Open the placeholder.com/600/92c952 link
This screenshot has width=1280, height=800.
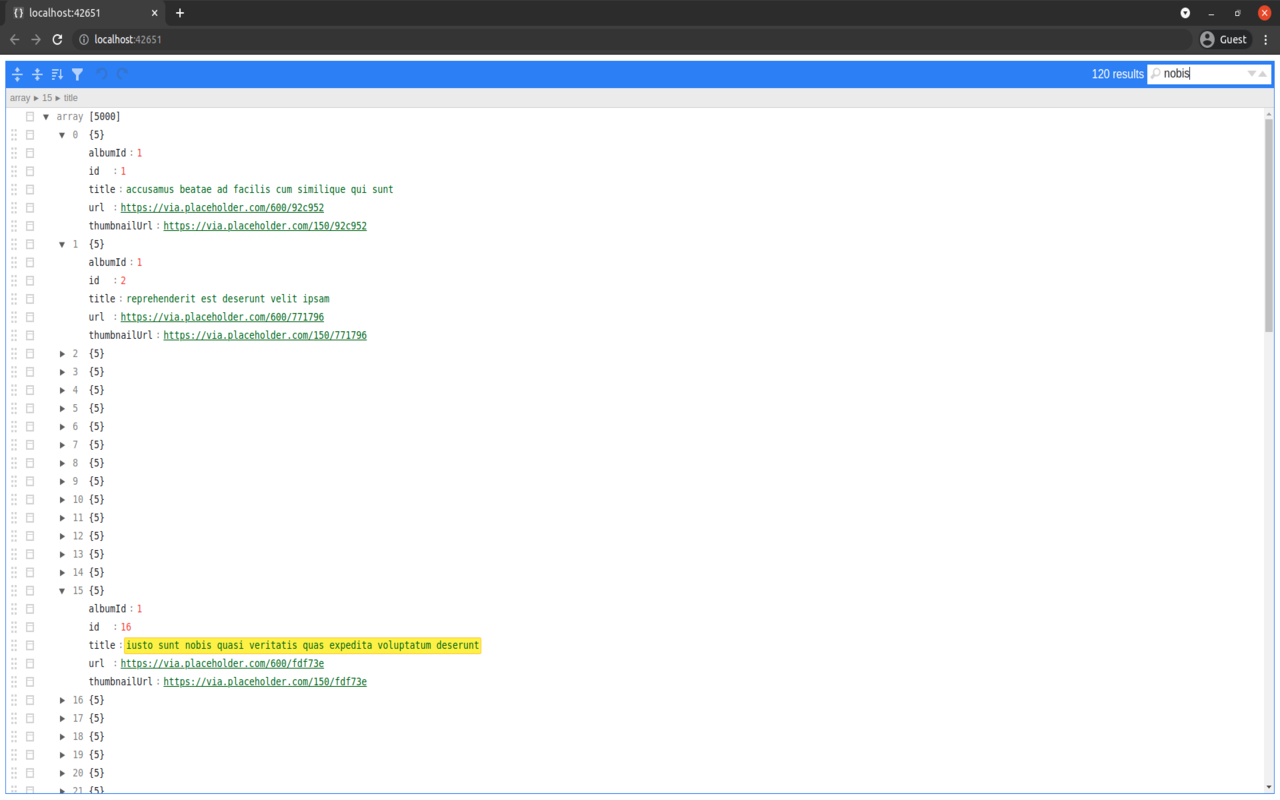click(222, 207)
